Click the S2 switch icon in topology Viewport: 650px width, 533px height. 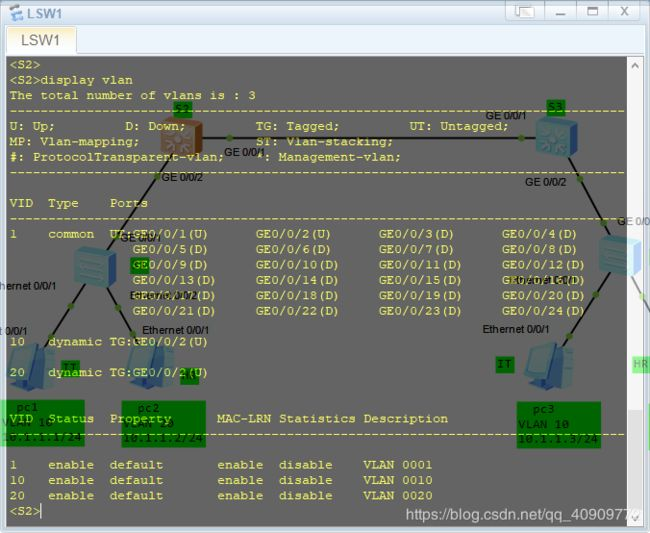click(182, 137)
